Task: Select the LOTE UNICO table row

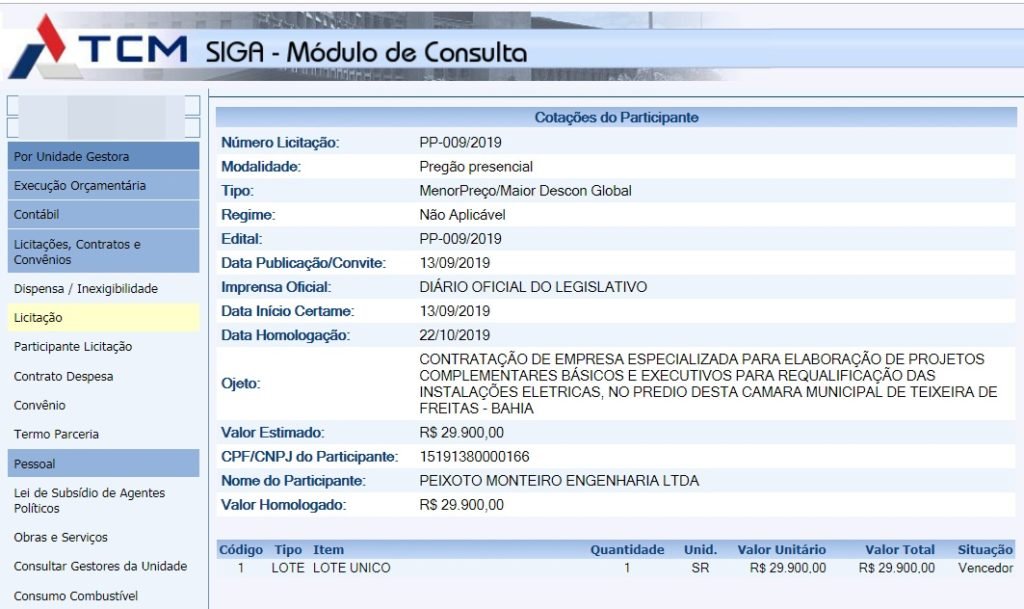Action: point(351,568)
